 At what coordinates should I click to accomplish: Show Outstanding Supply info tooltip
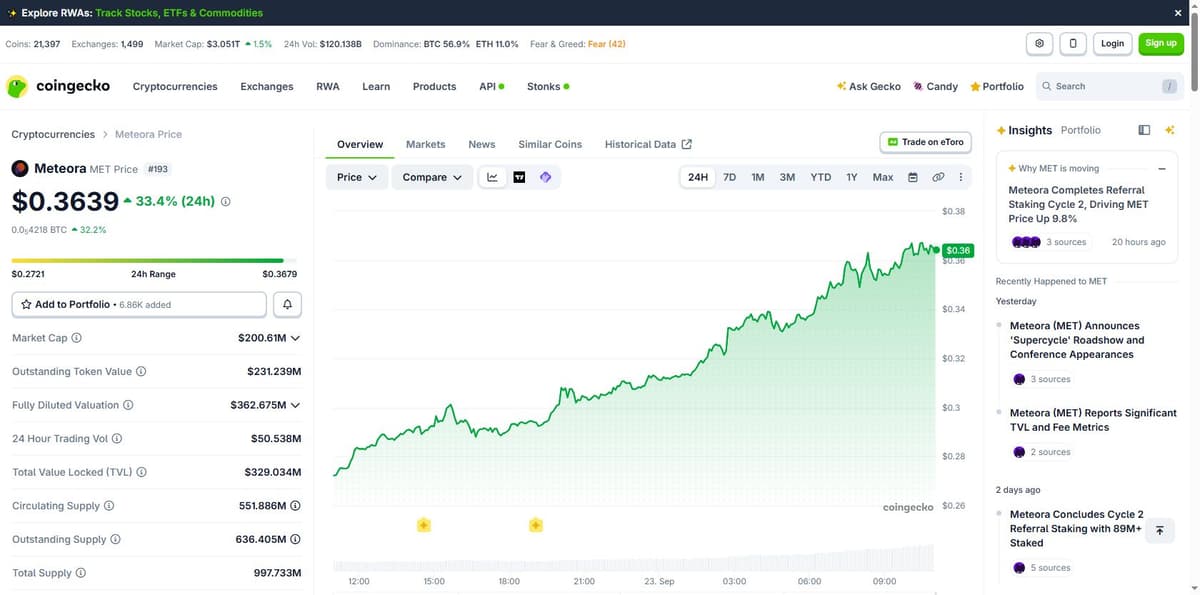(x=115, y=539)
